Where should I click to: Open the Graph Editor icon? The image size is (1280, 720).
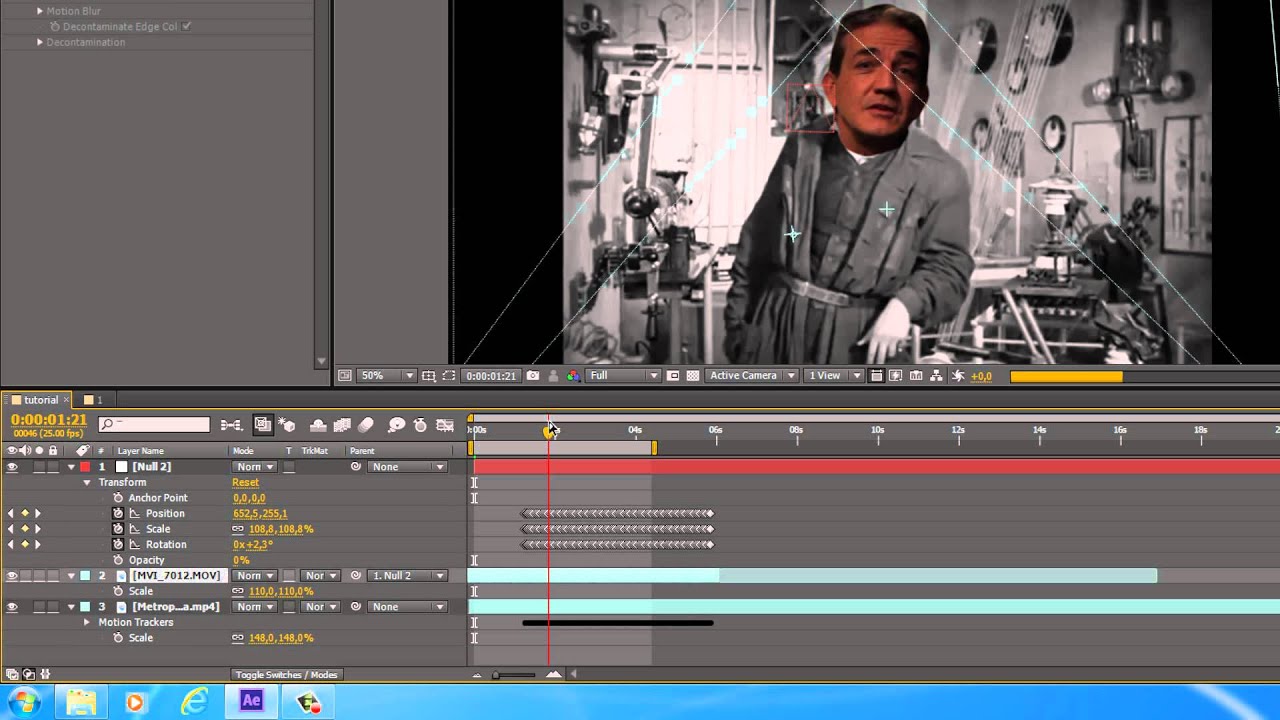tap(445, 425)
